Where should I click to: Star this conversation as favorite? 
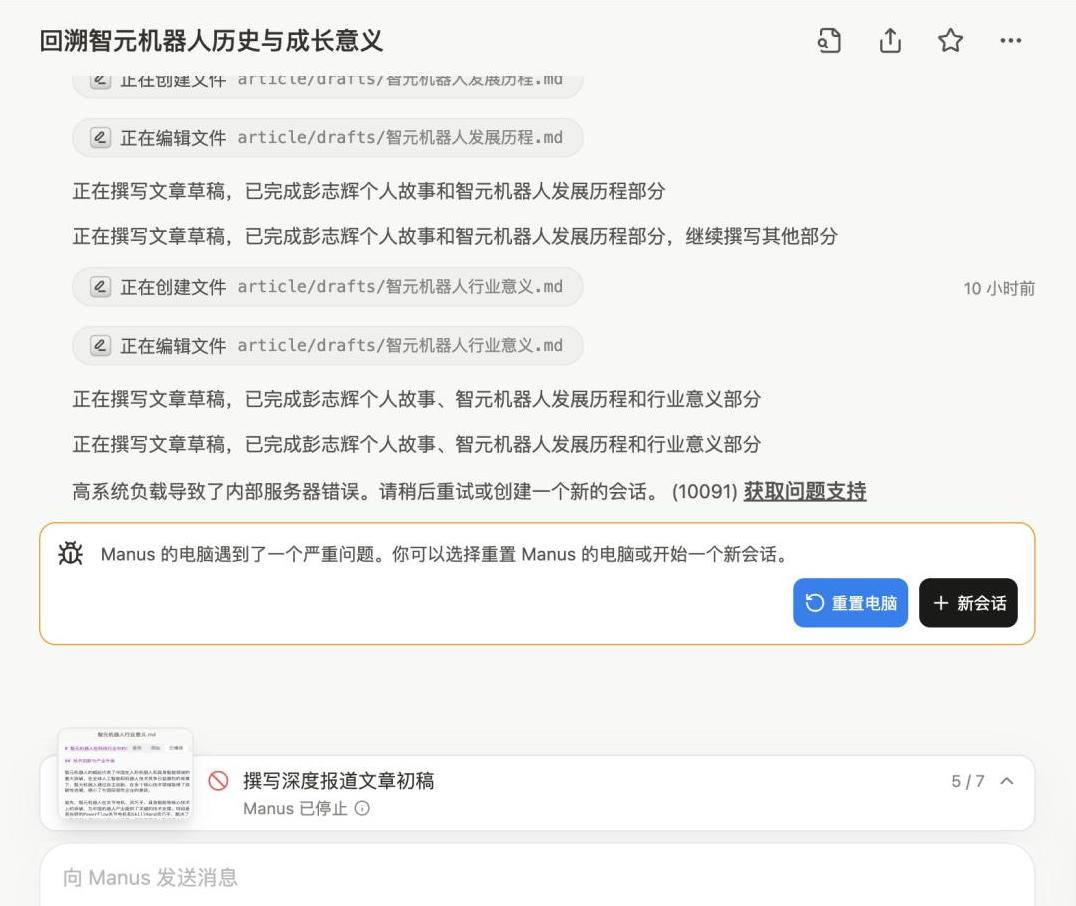click(x=950, y=40)
